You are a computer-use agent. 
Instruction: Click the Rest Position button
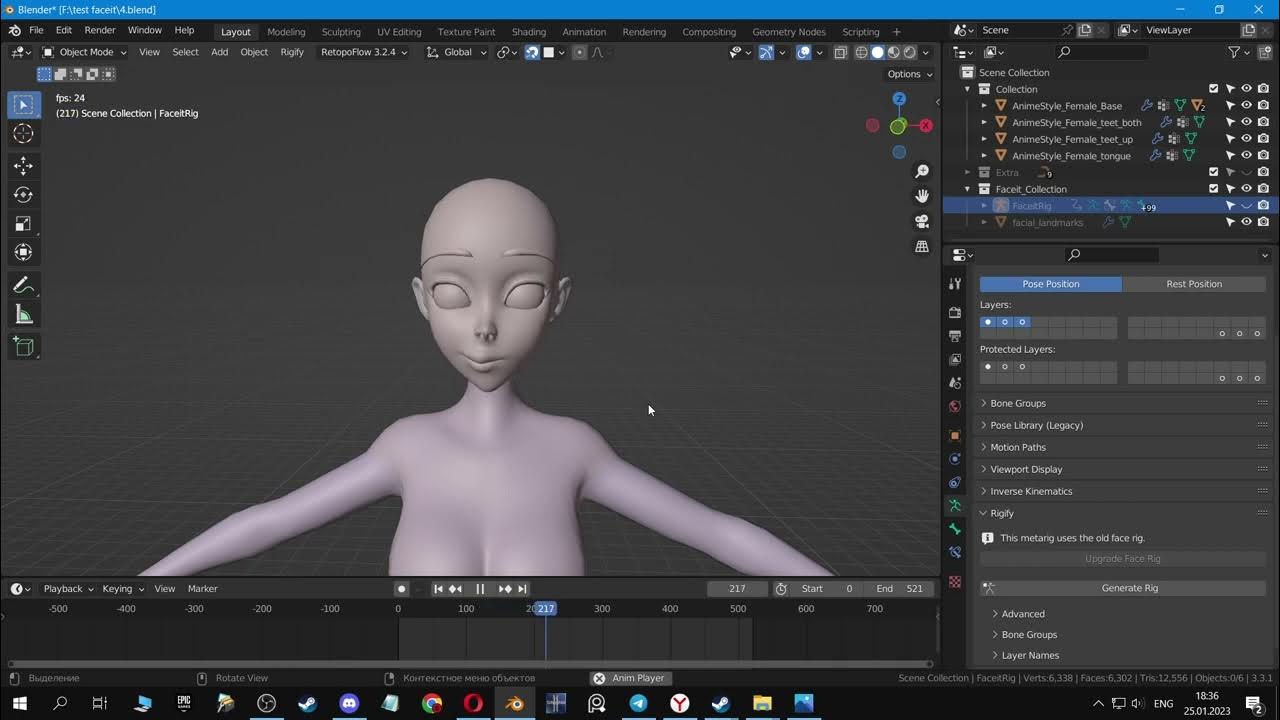(1194, 284)
